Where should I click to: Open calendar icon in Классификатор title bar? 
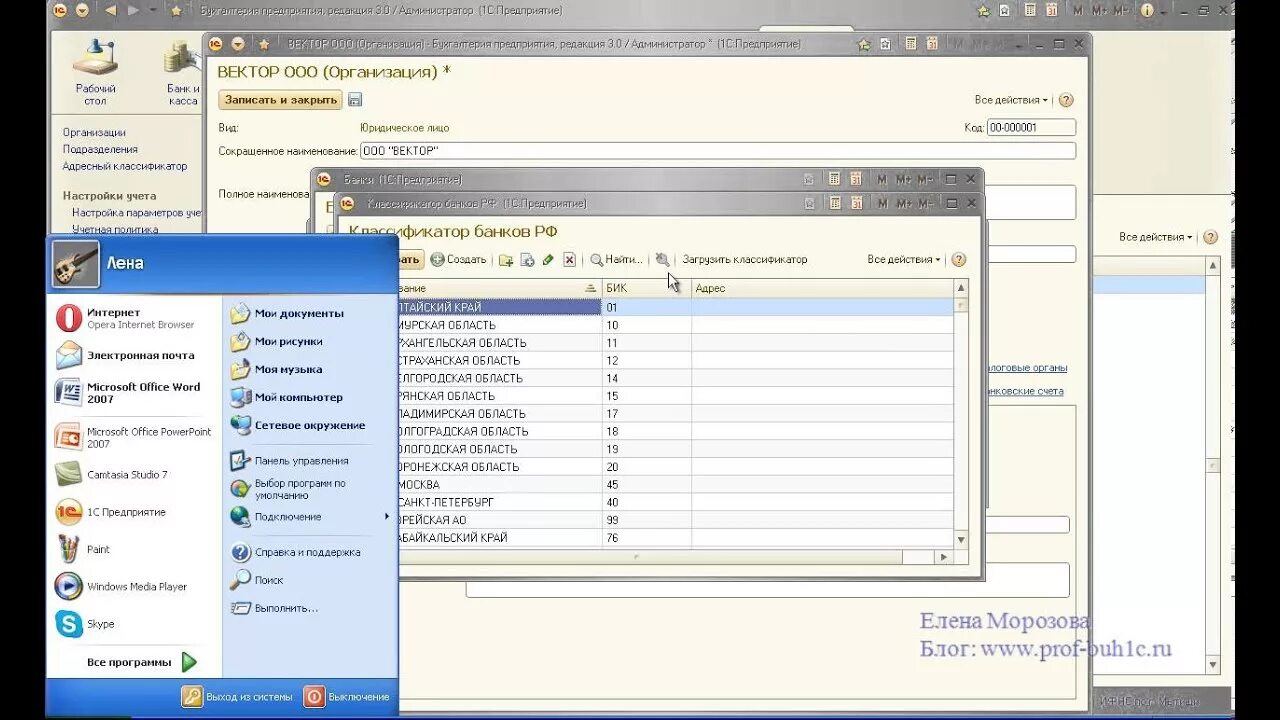855,203
